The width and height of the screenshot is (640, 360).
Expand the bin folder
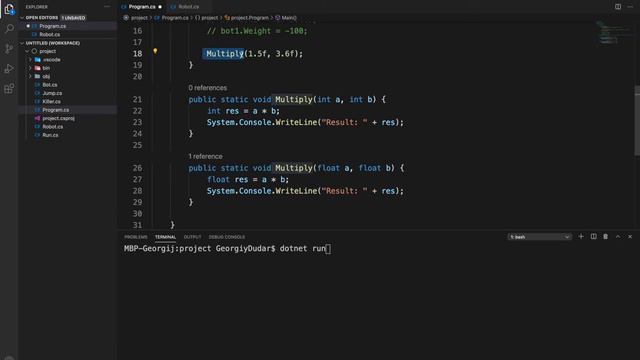(x=30, y=68)
